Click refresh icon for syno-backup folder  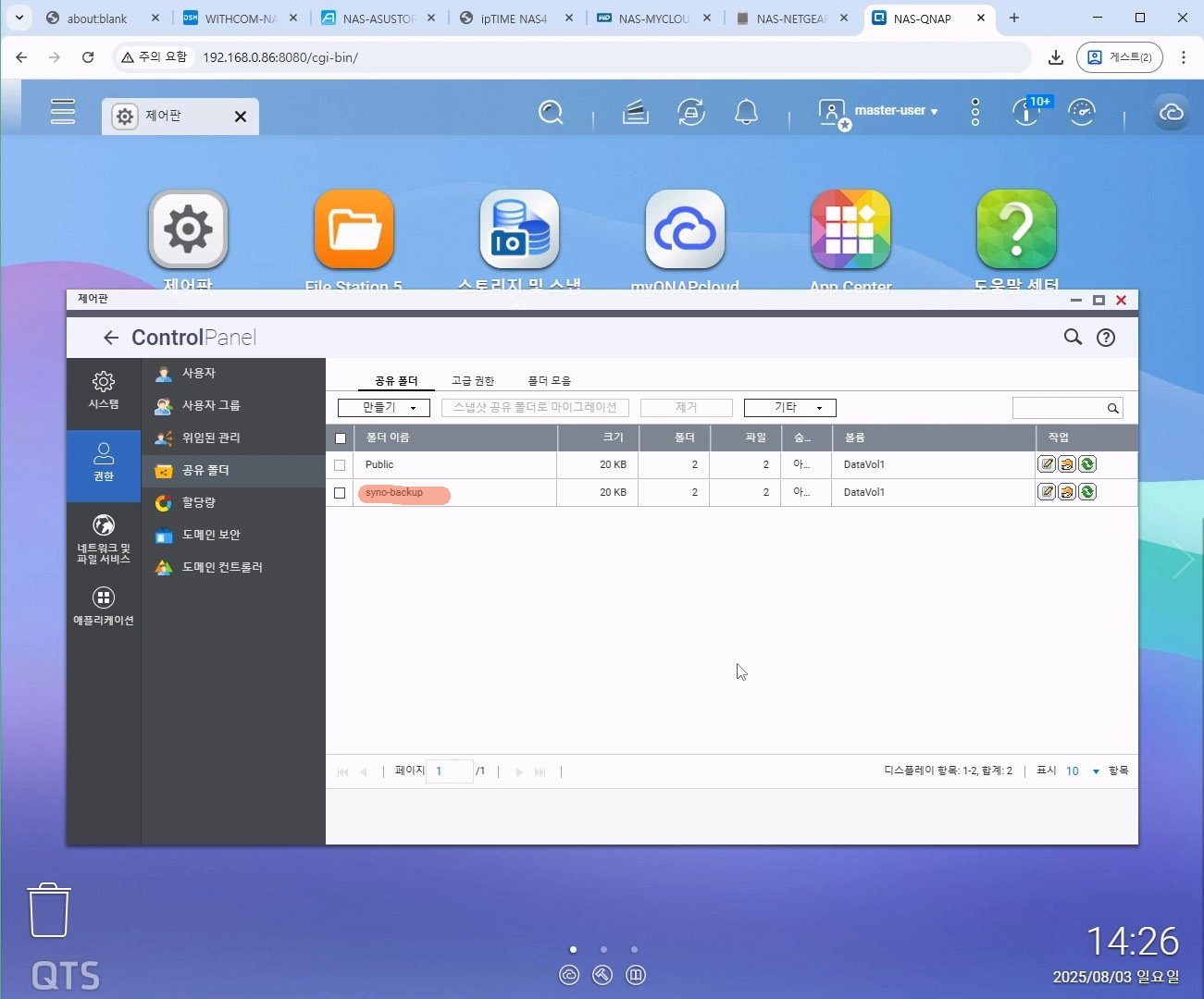click(1087, 492)
